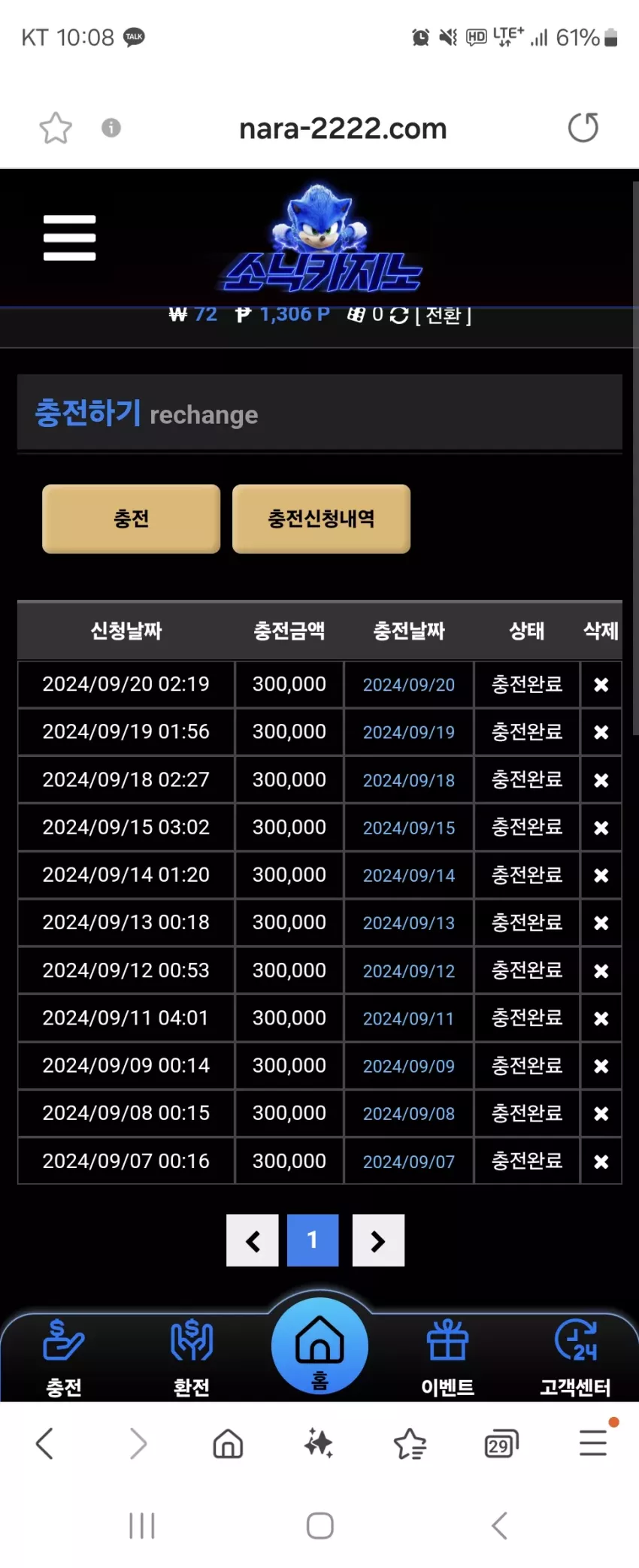The height and width of the screenshot is (1568, 639).
Task: Tap the browser reload icon
Action: 583,128
